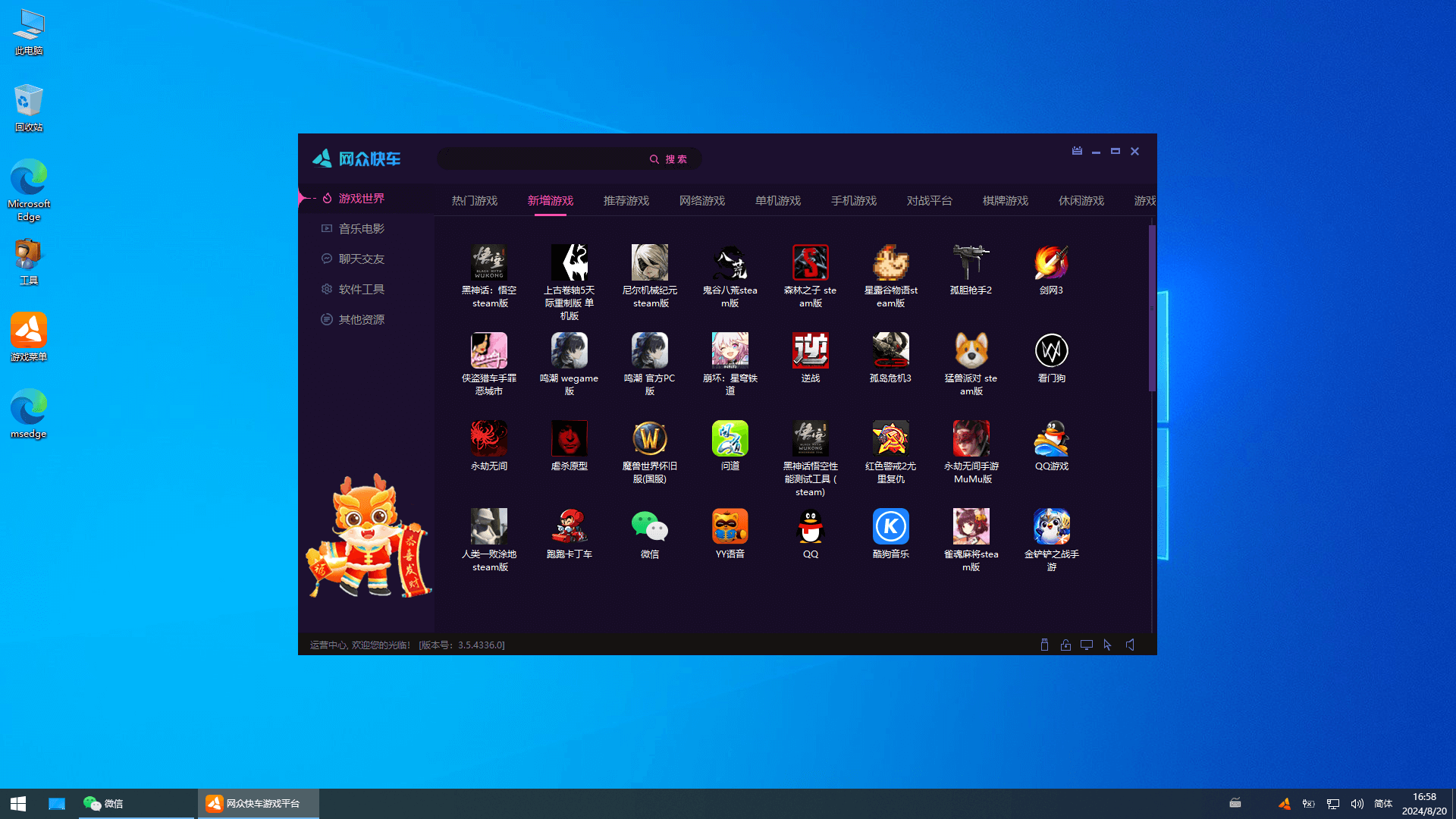Viewport: 1456px width, 819px height.
Task: Launch 跑跑卡丁车 icon
Action: coord(570,526)
